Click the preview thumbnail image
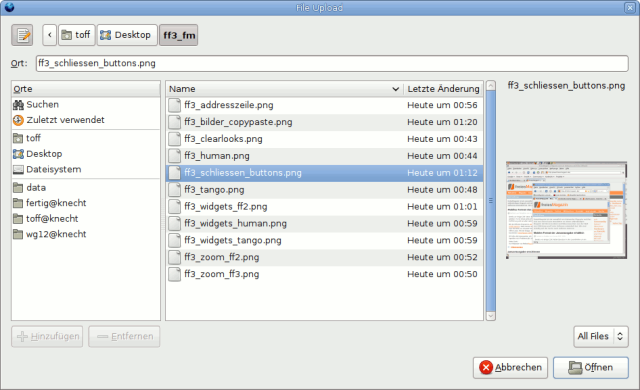 (567, 210)
